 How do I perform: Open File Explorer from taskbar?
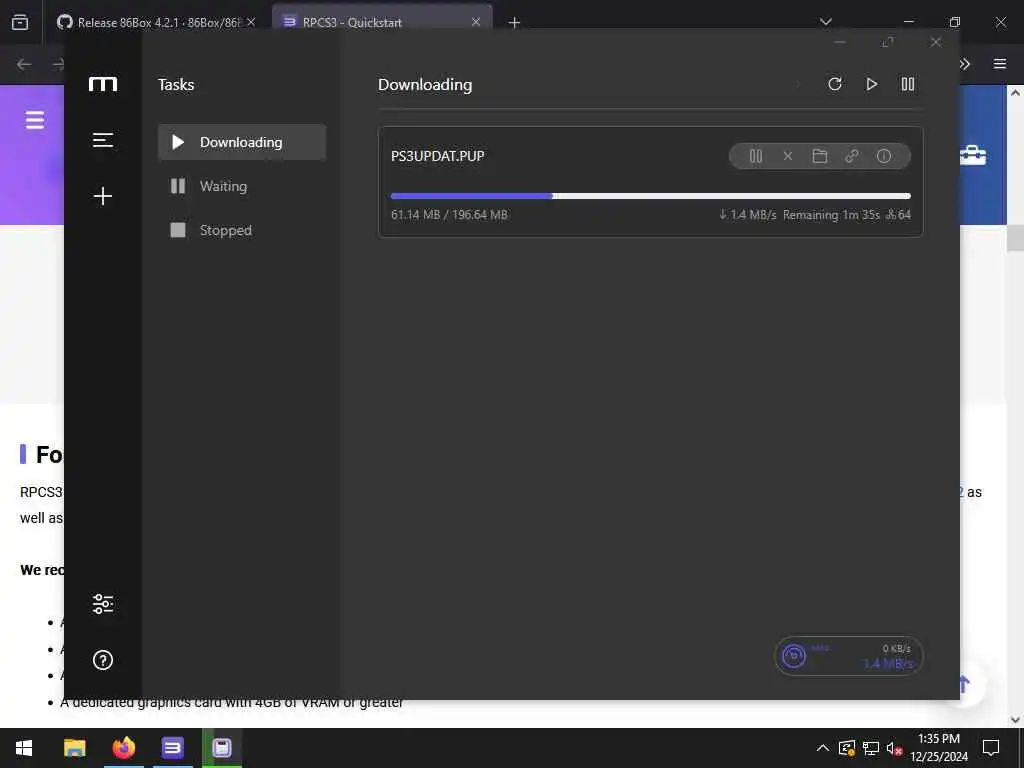pyautogui.click(x=74, y=748)
